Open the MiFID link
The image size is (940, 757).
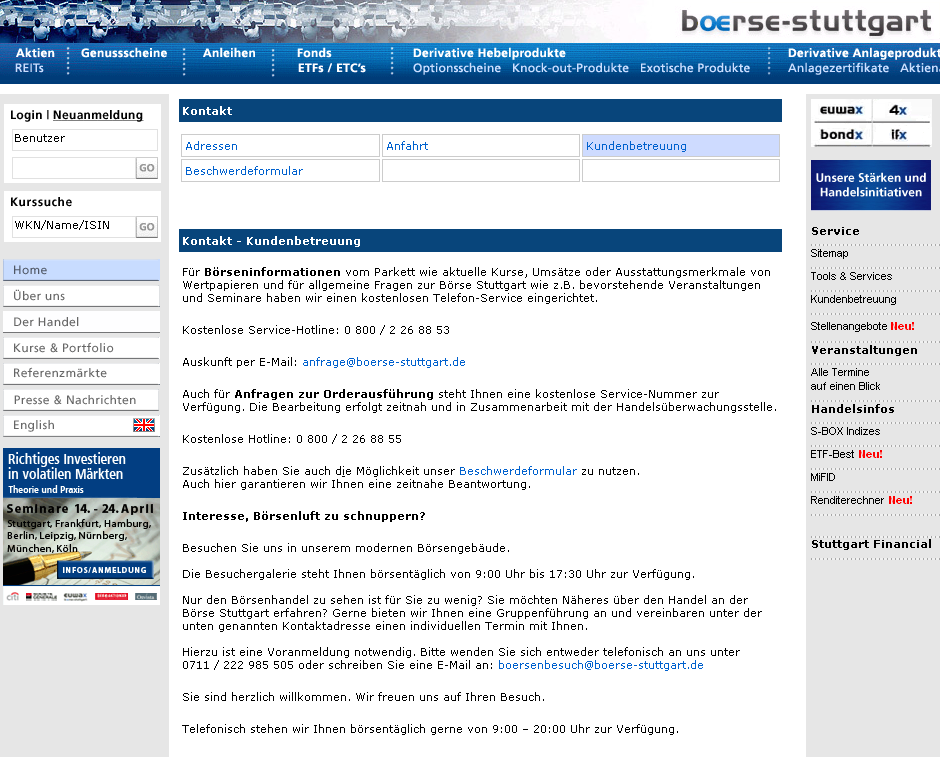(x=822, y=477)
